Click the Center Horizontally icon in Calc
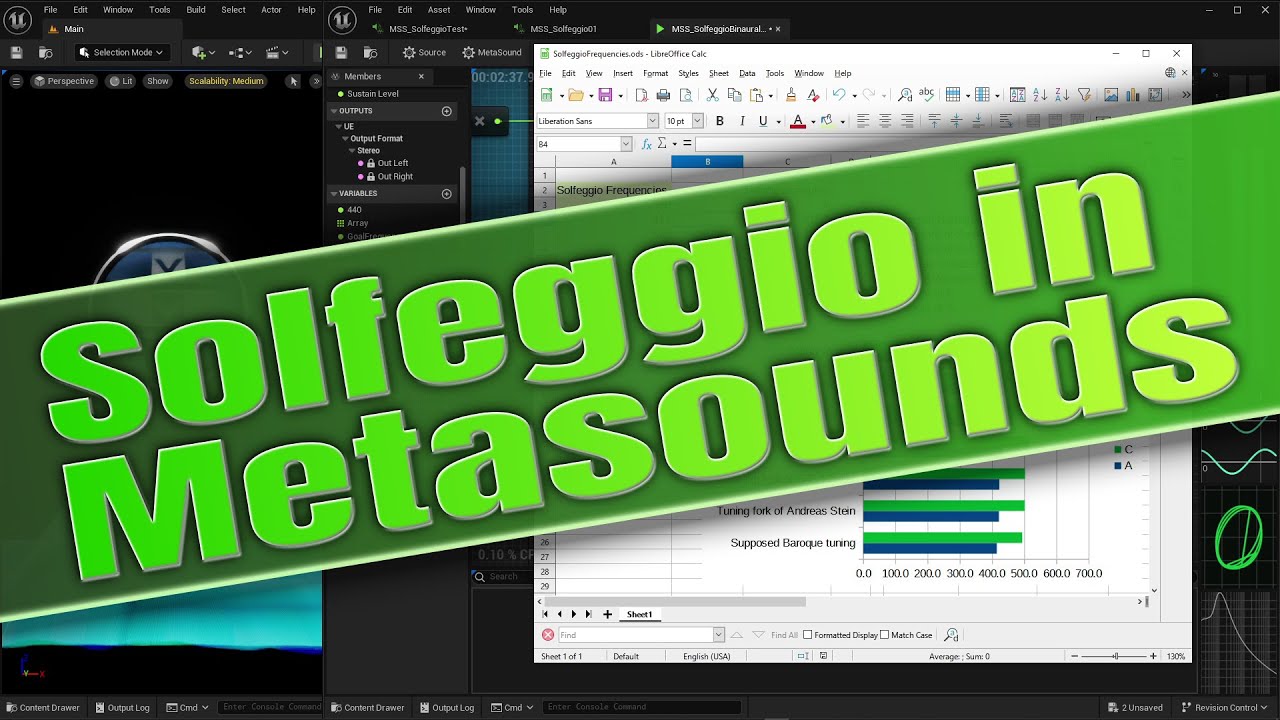Screen dimensions: 1280x720 (886, 121)
